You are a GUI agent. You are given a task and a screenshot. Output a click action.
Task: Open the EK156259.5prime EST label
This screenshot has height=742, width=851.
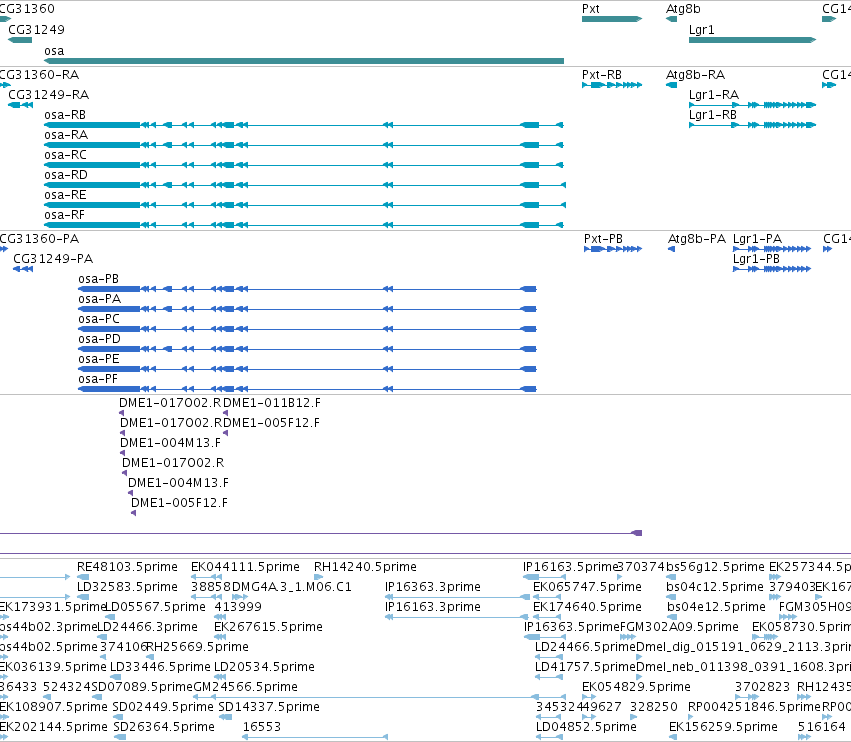pyautogui.click(x=723, y=727)
